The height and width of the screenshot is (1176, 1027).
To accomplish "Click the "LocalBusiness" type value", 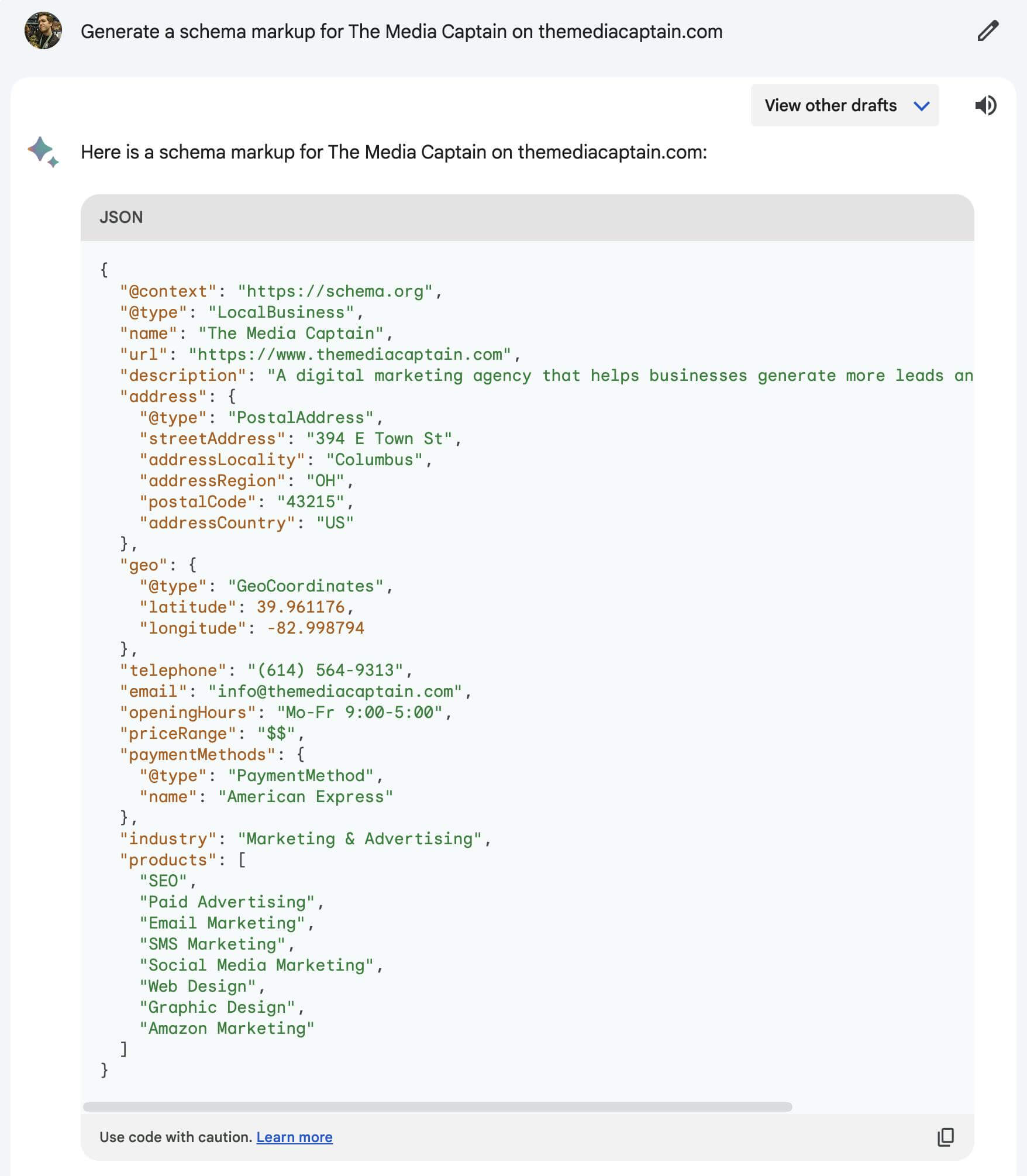I will pyautogui.click(x=281, y=312).
